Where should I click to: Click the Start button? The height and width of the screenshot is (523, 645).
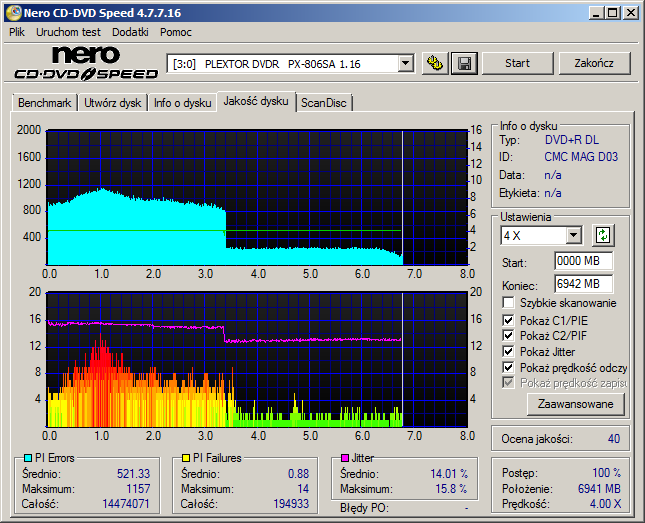pos(517,63)
